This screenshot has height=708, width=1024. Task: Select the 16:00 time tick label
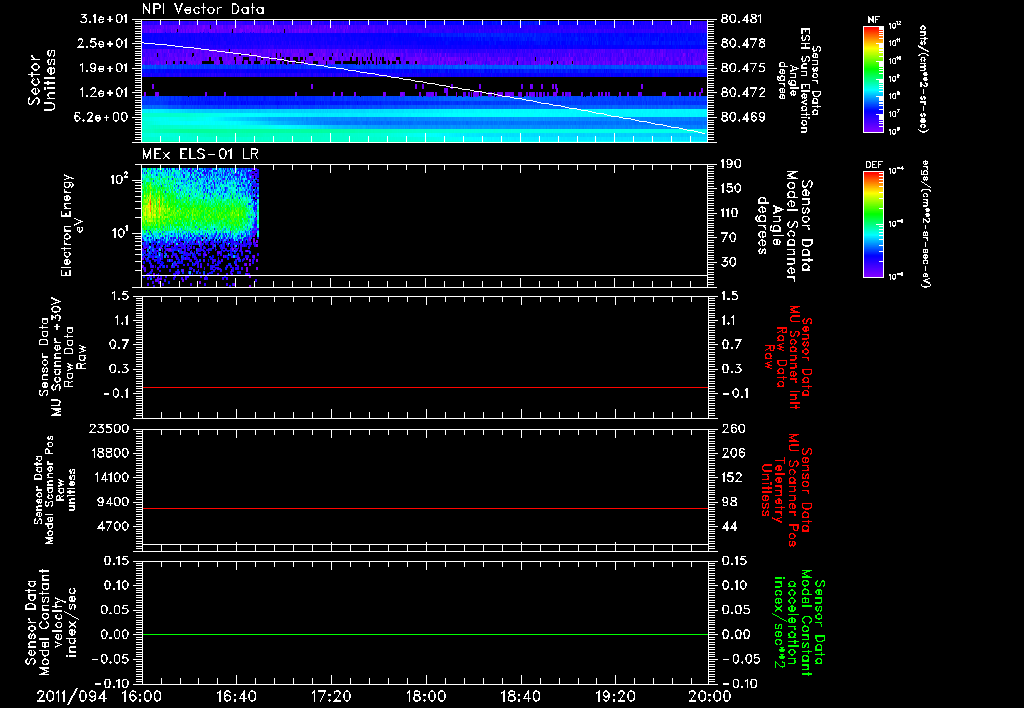142,696
